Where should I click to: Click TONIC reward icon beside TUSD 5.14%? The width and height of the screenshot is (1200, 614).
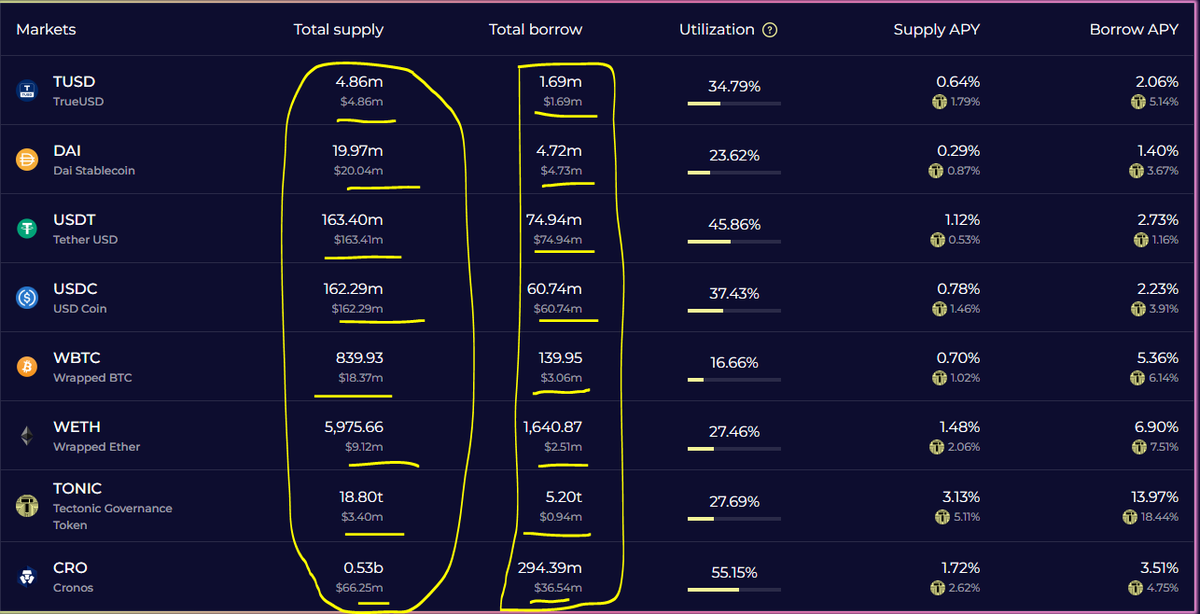tap(1138, 102)
